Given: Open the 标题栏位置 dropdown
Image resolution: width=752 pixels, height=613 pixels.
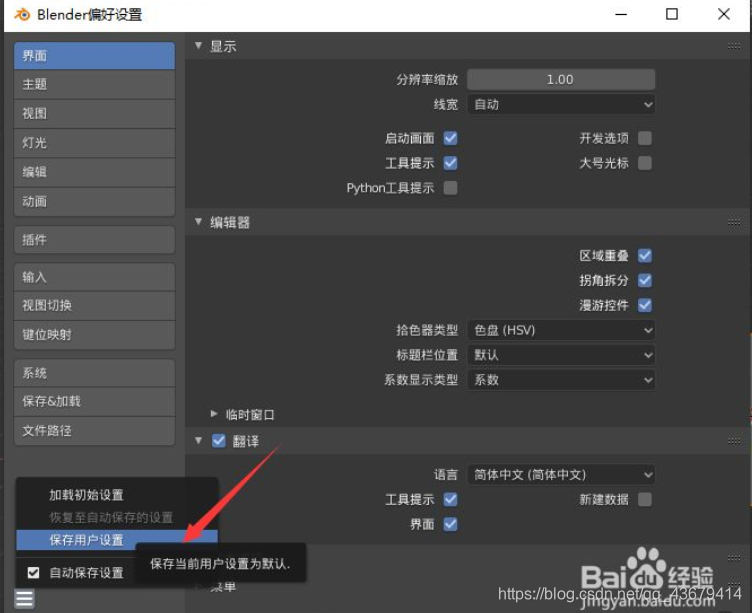Looking at the screenshot, I should tap(561, 355).
